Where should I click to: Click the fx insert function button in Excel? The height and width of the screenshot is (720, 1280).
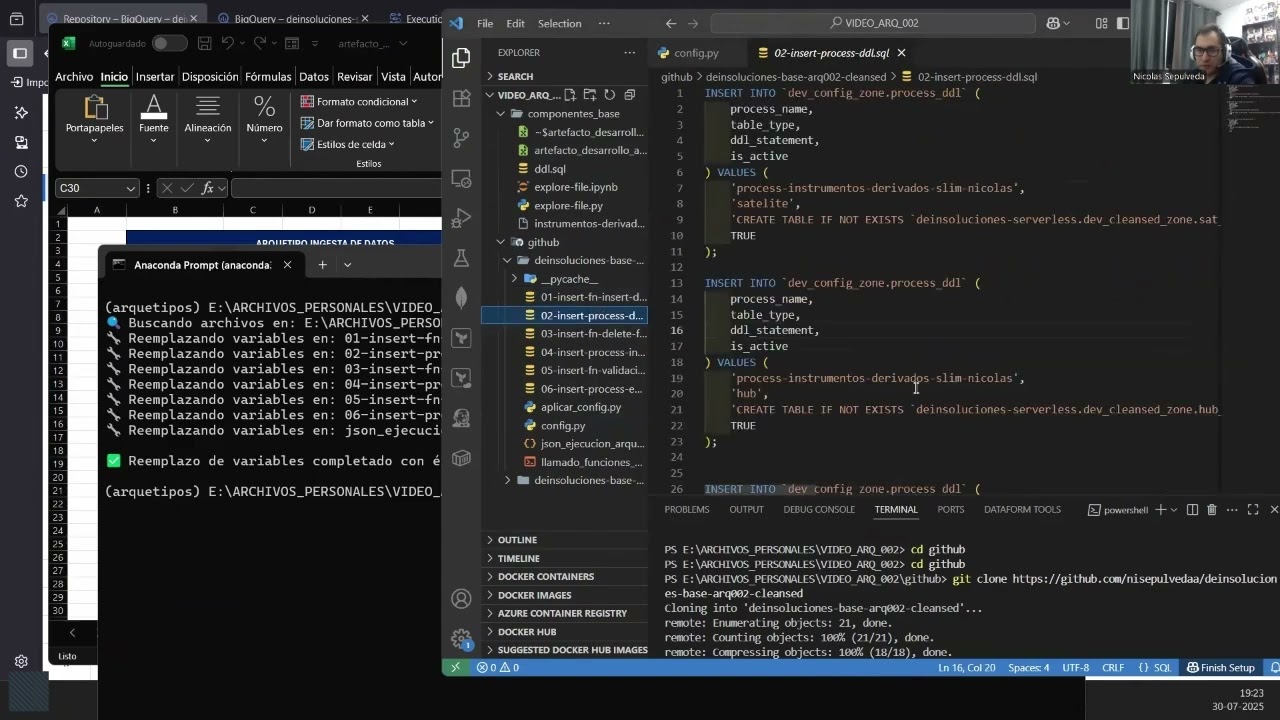[x=208, y=188]
